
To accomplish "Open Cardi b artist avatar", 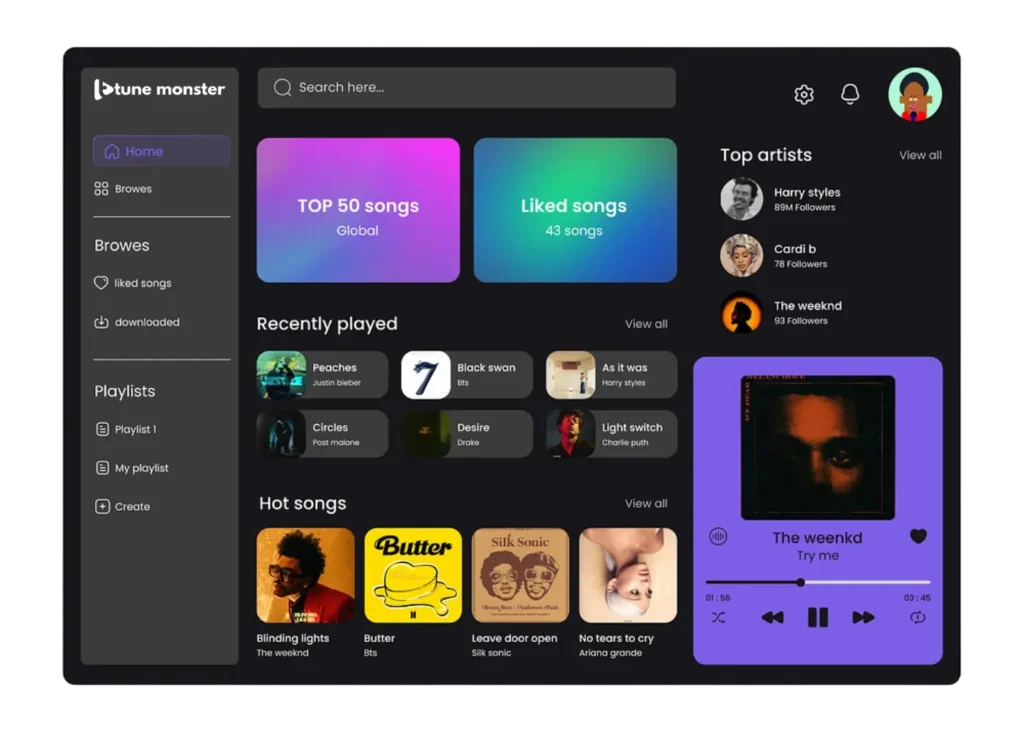I will coord(741,255).
